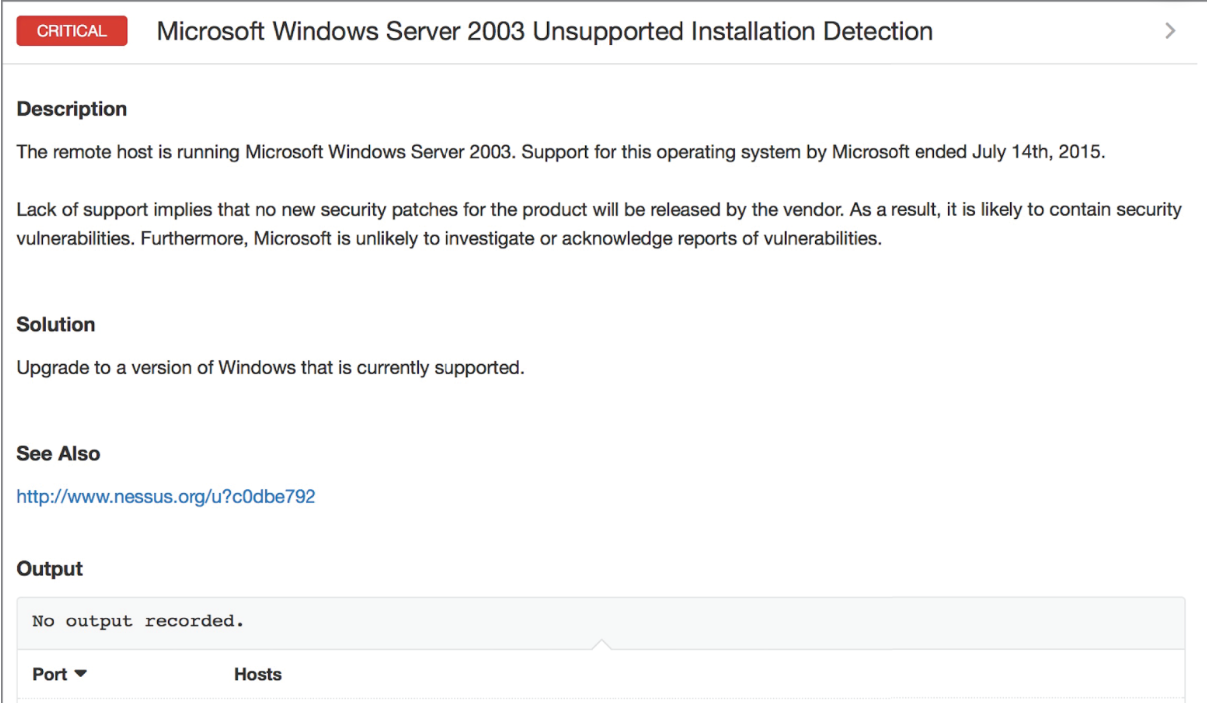Screen dimensions: 1207x703
Task: Expand details with the right chevron arrow
Action: (1170, 31)
